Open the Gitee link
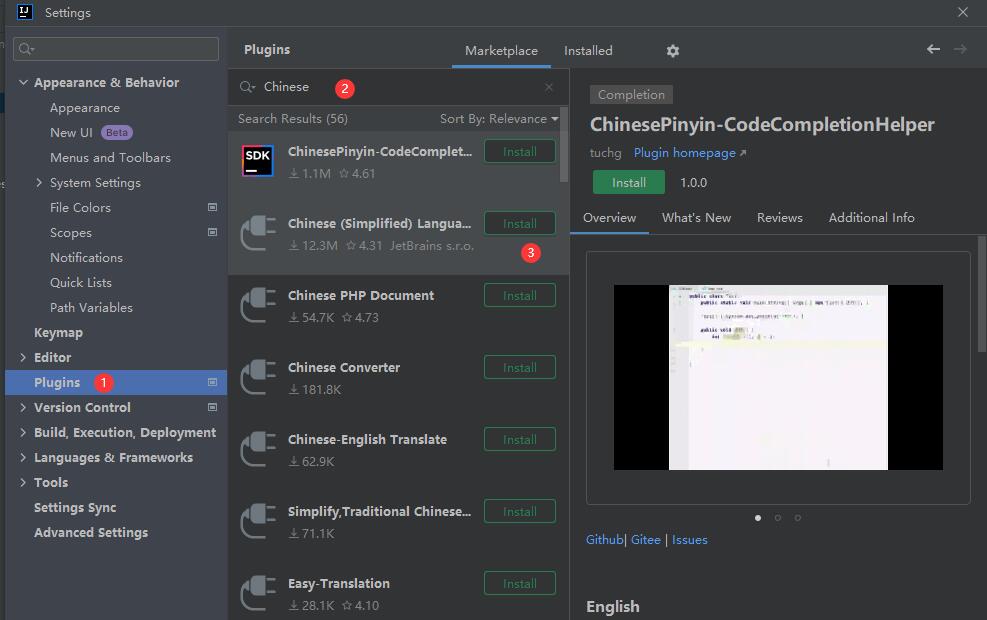Image resolution: width=987 pixels, height=620 pixels. tap(646, 540)
